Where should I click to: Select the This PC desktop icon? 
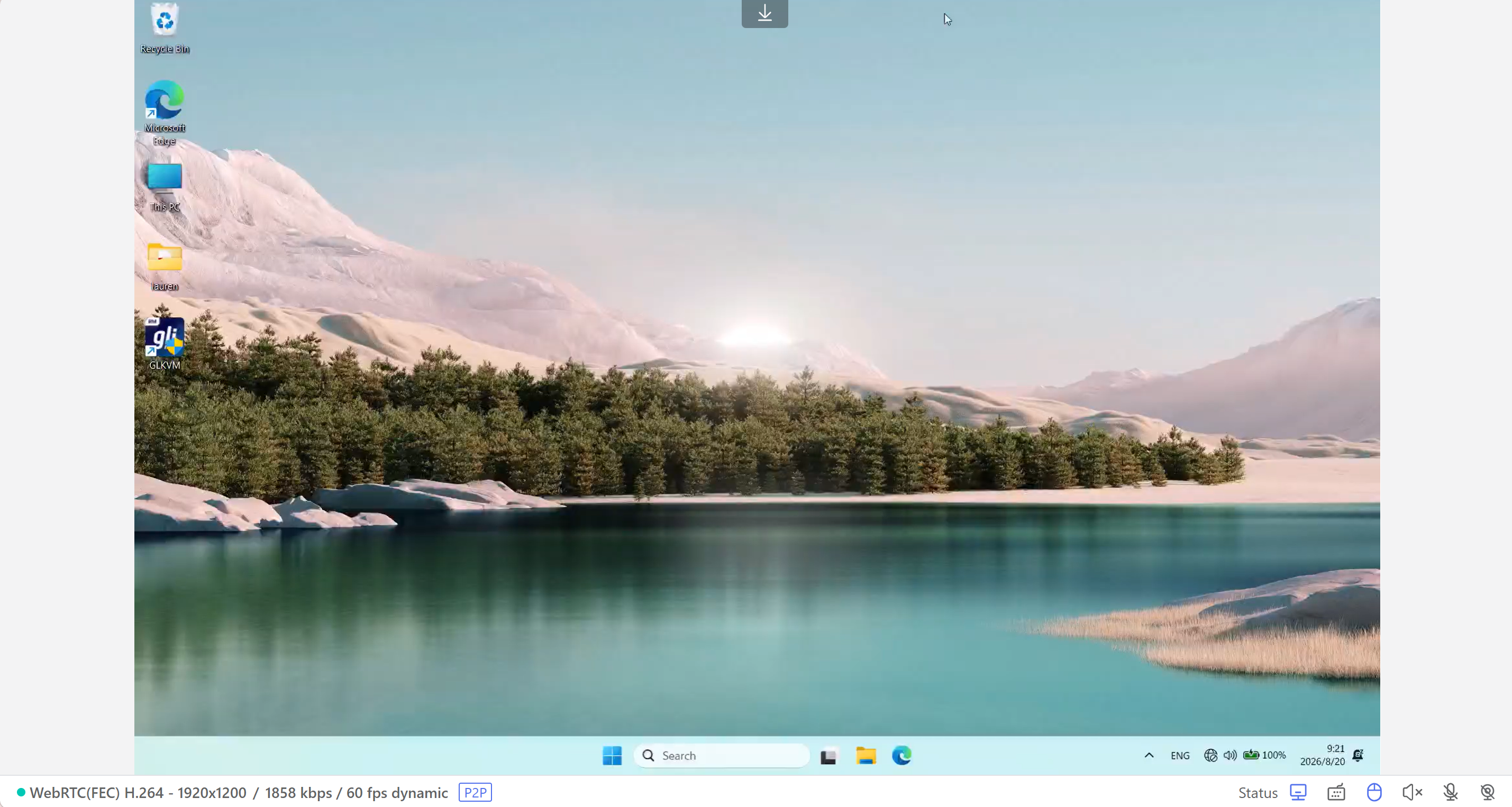(x=165, y=187)
